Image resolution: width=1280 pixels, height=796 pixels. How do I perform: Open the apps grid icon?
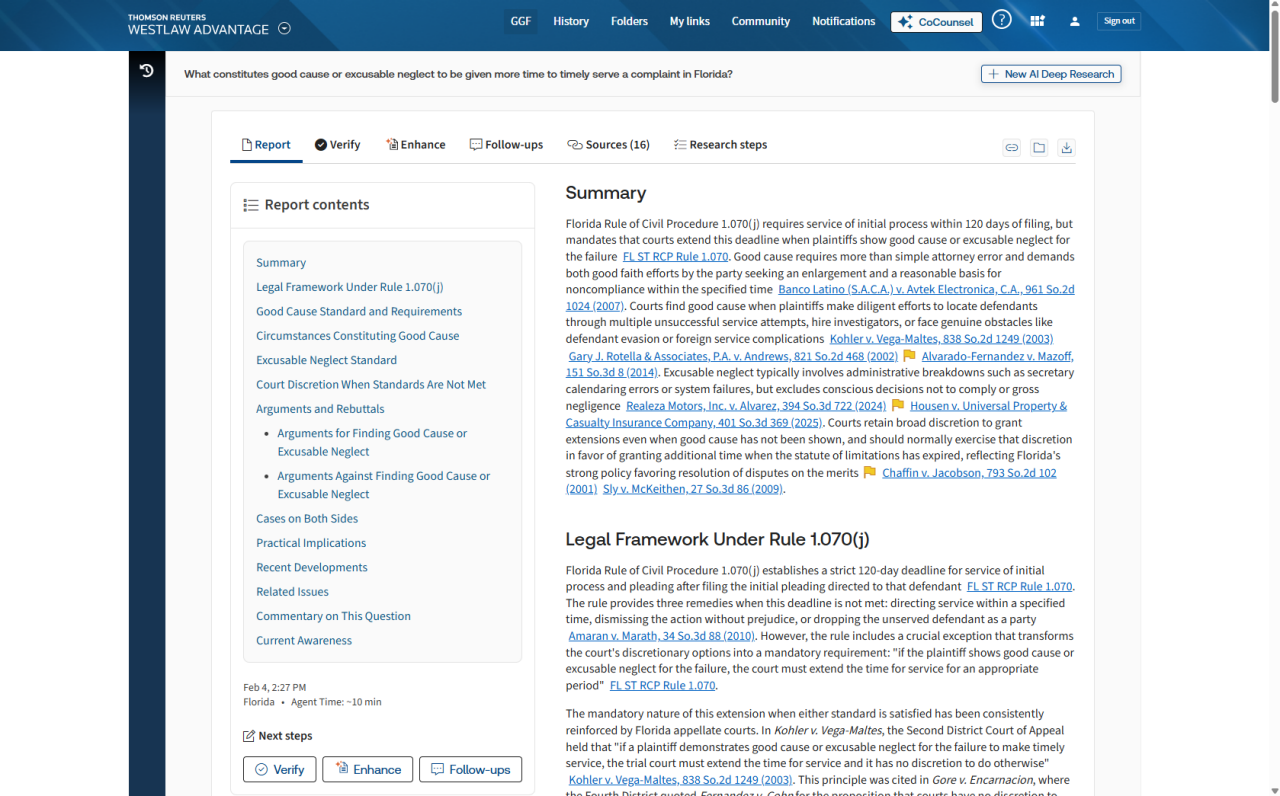[1037, 21]
